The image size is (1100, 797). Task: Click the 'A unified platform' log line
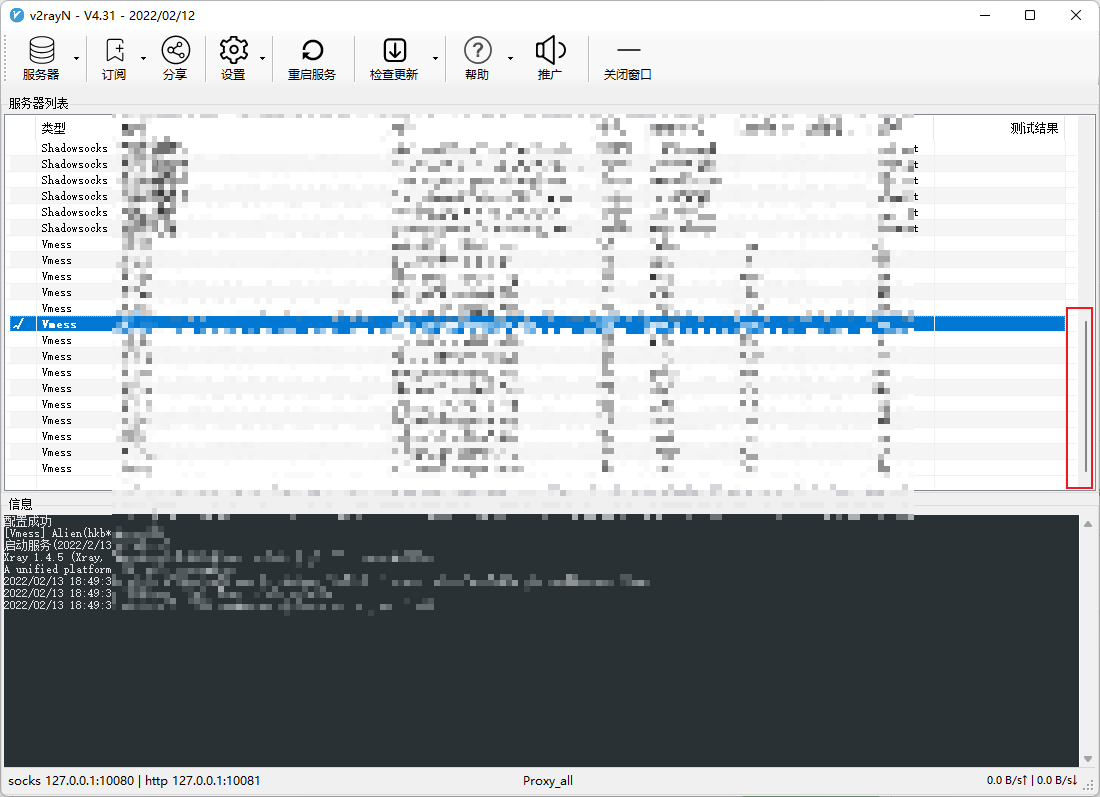pyautogui.click(x=58, y=569)
